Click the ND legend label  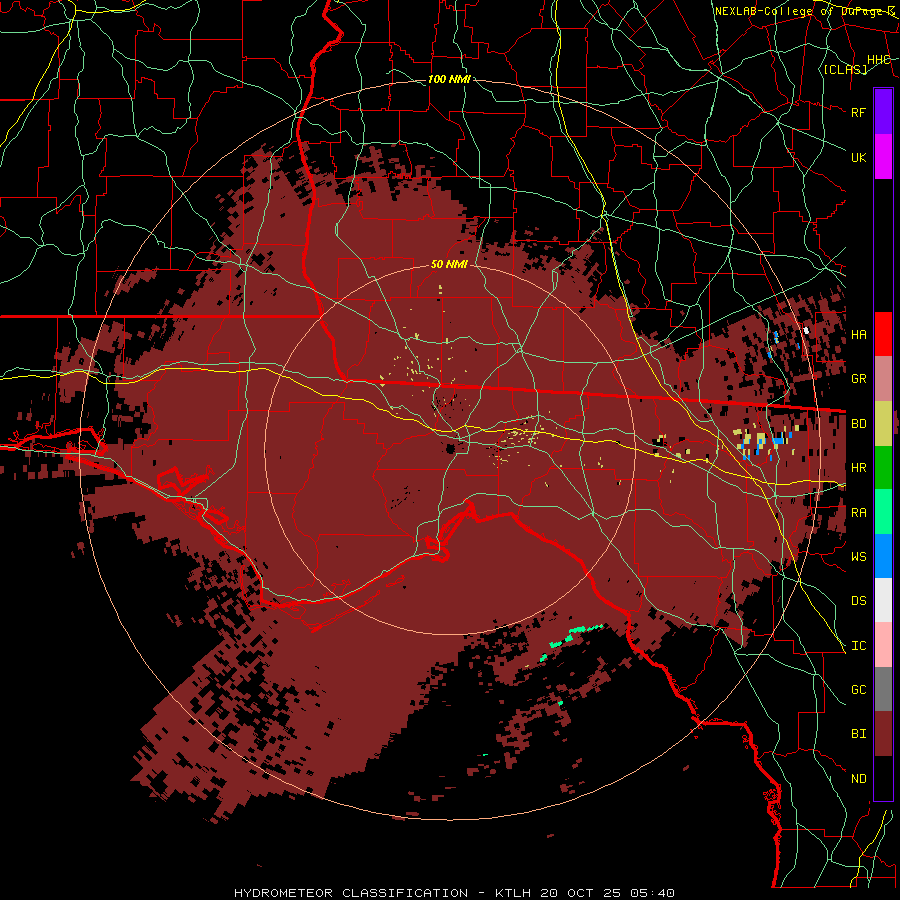click(x=858, y=779)
